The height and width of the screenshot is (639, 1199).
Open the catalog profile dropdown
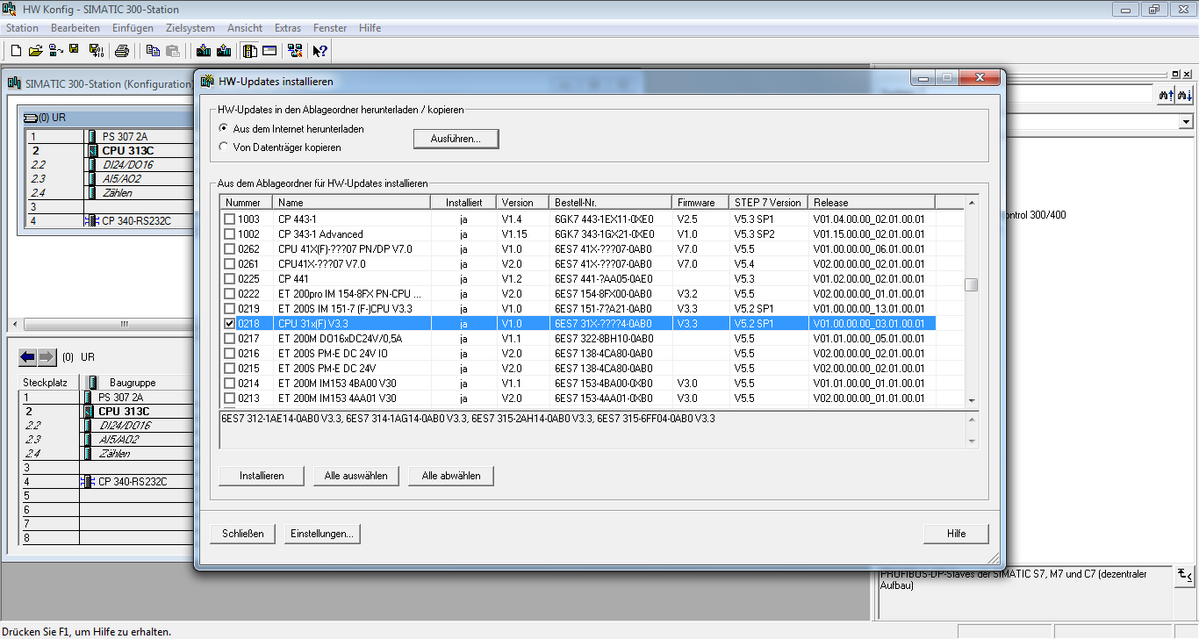tap(1186, 121)
